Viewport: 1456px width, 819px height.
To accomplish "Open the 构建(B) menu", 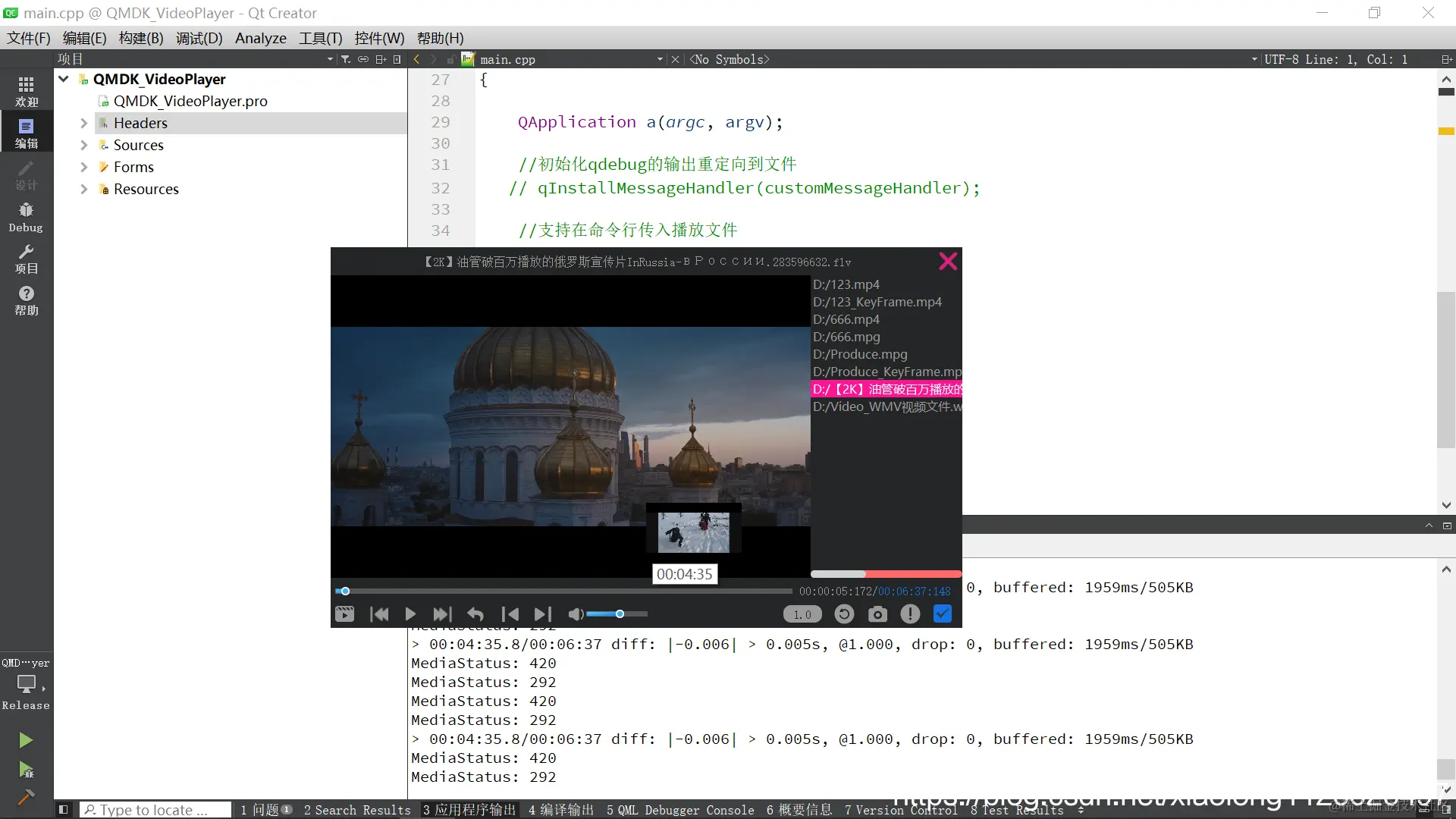I will (x=141, y=38).
